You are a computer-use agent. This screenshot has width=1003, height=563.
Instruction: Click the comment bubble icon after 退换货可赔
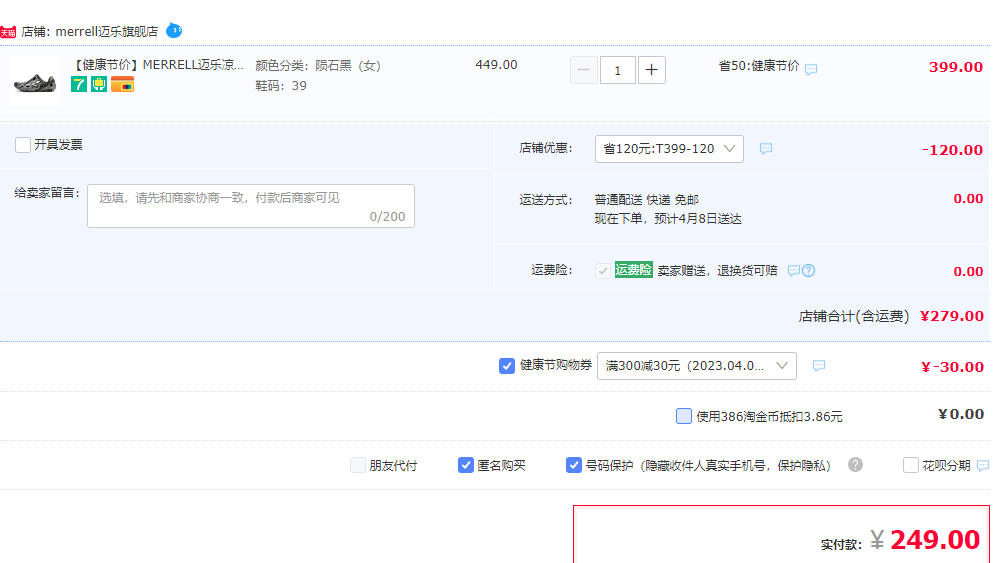(794, 271)
